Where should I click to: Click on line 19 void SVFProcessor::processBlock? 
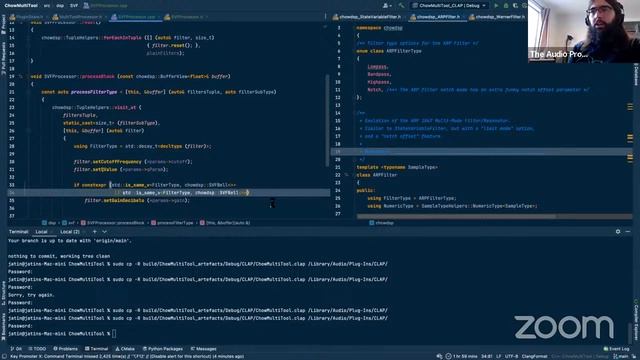pos(131,76)
